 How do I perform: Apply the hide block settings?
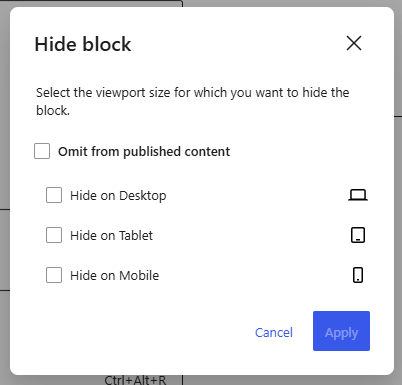[341, 331]
